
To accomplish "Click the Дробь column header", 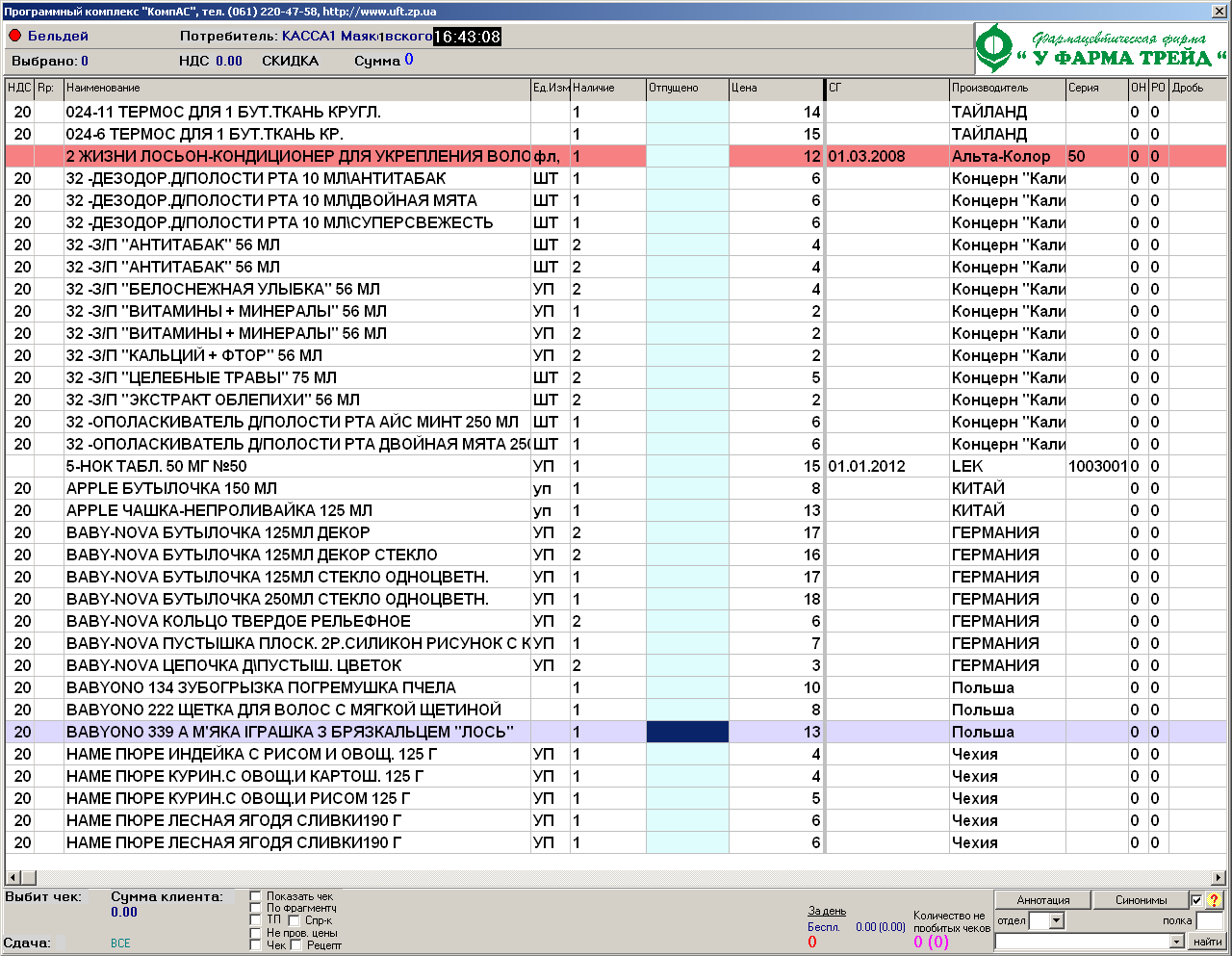I will (x=1197, y=88).
